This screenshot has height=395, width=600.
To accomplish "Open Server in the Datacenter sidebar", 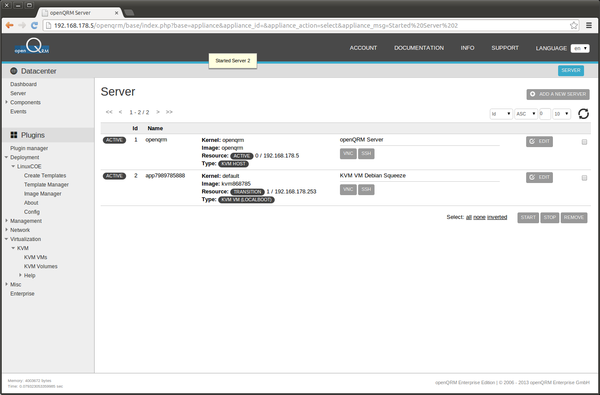I will pyautogui.click(x=18, y=93).
